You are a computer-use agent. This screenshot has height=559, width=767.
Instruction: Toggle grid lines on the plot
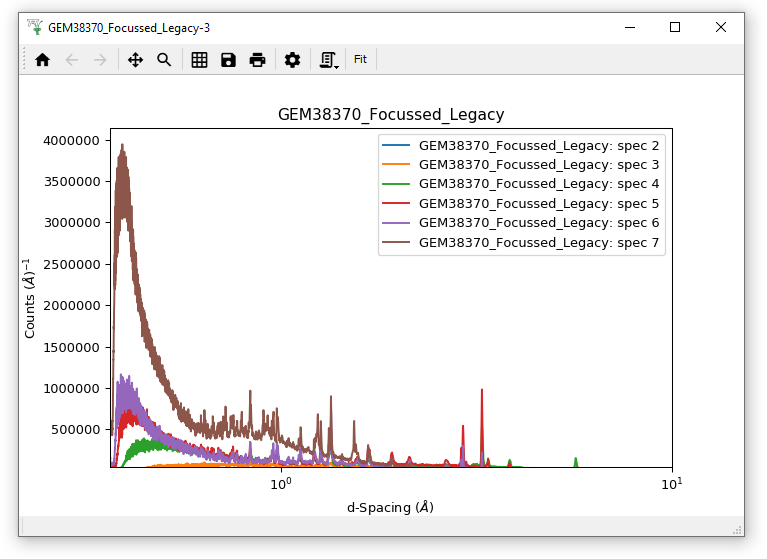(199, 60)
